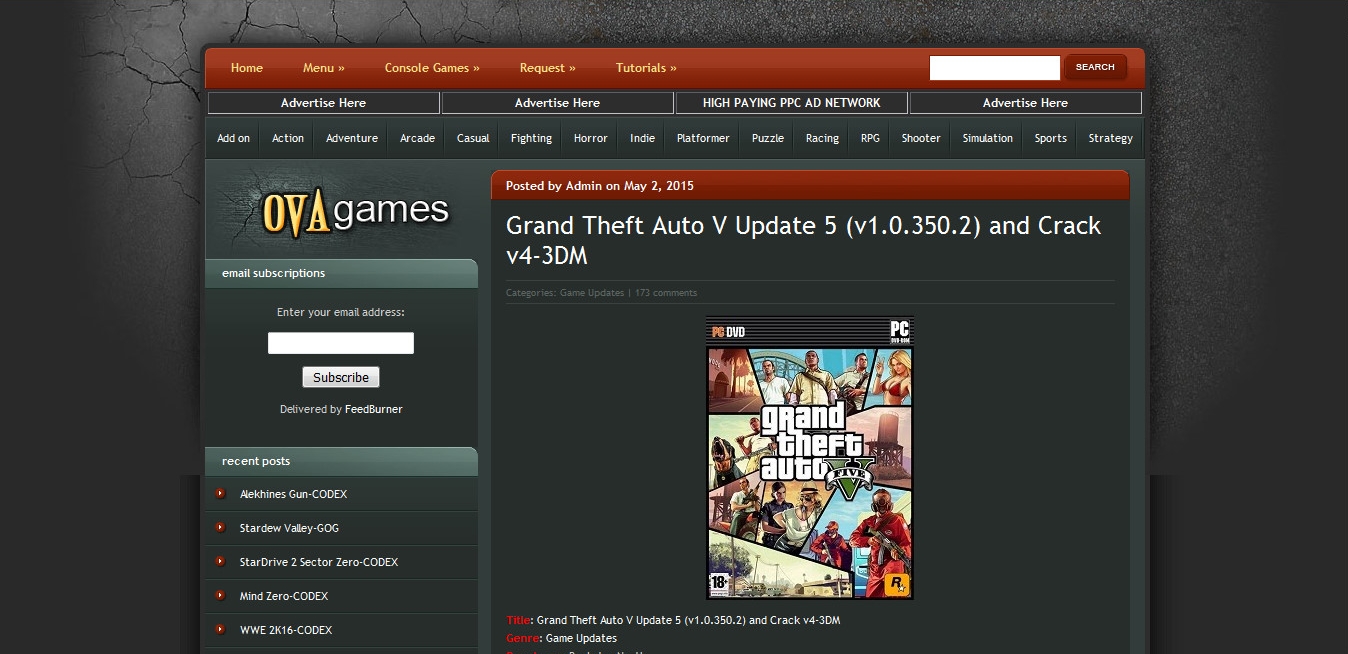
Task: Visit the FeedBurner link
Action: 372,408
